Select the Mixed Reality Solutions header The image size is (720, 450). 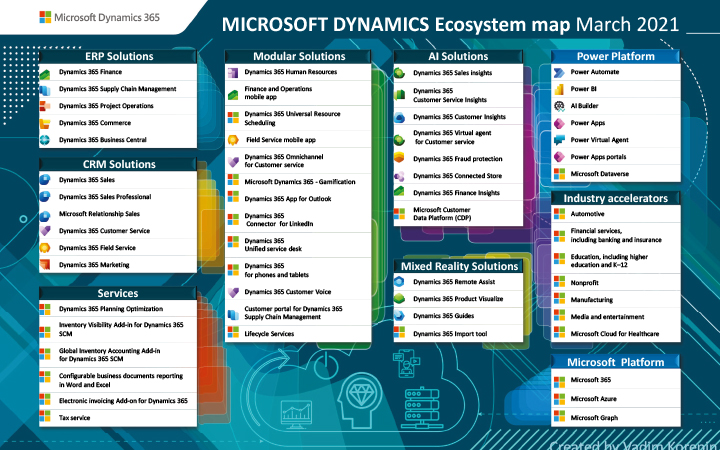click(458, 266)
